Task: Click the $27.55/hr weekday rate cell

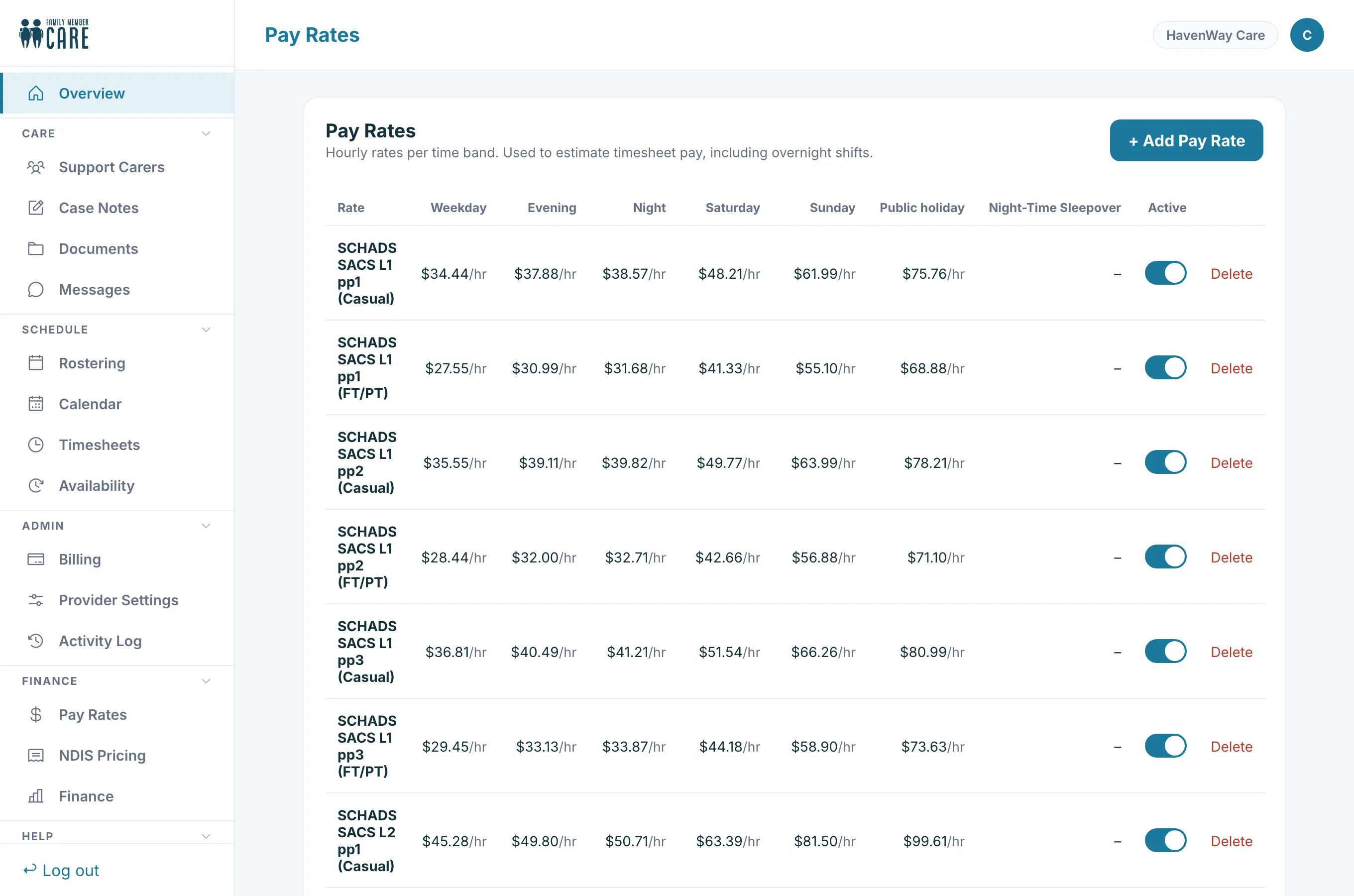Action: 456,368
